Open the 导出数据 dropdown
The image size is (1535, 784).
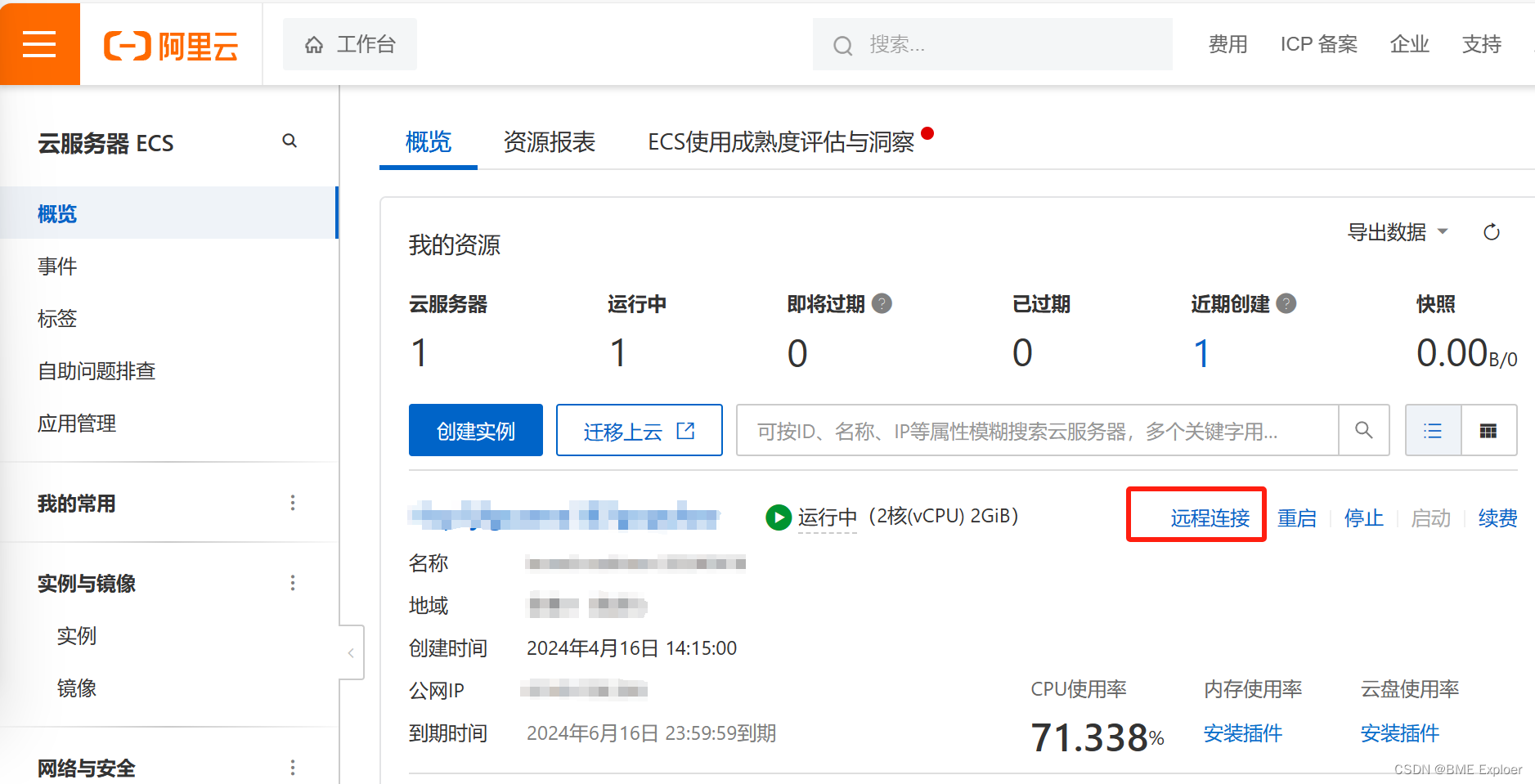[x=1398, y=232]
